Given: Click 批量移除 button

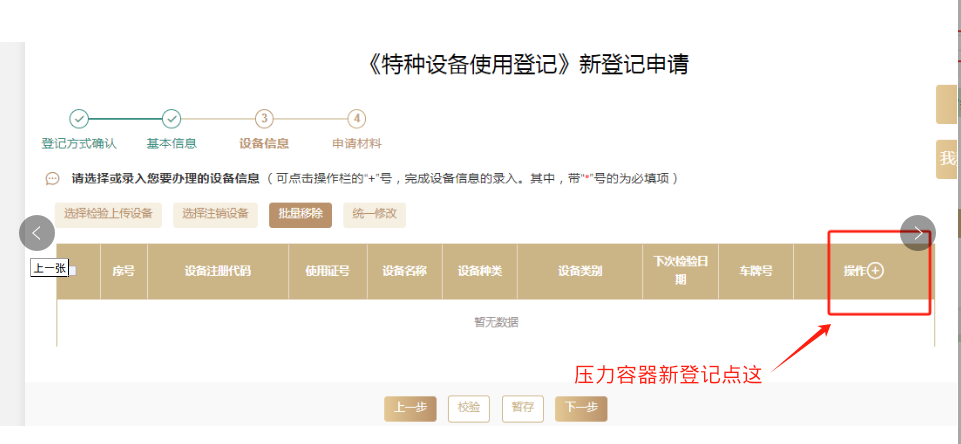Looking at the screenshot, I should (x=300, y=215).
